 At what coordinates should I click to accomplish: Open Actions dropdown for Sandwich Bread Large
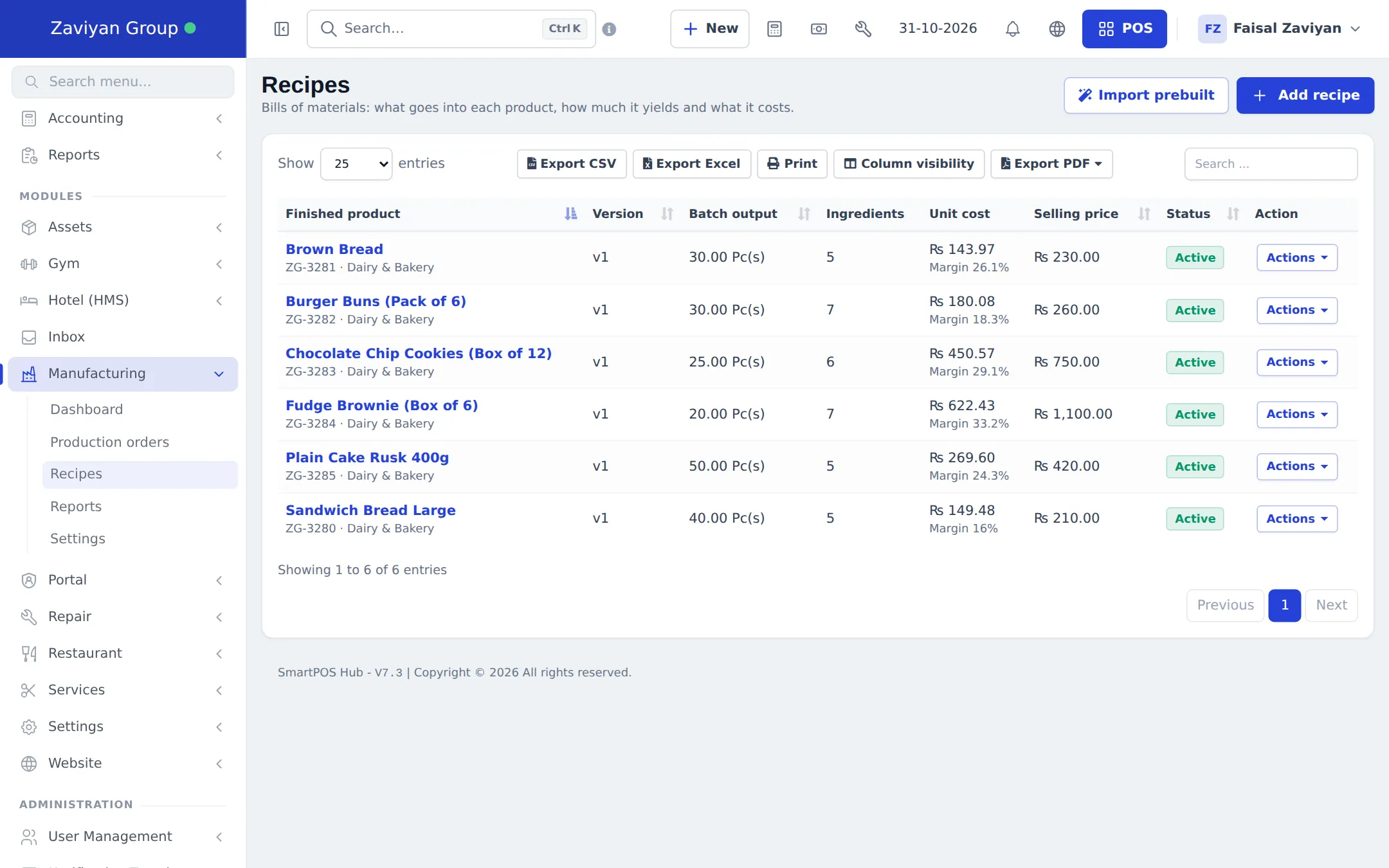1297,519
